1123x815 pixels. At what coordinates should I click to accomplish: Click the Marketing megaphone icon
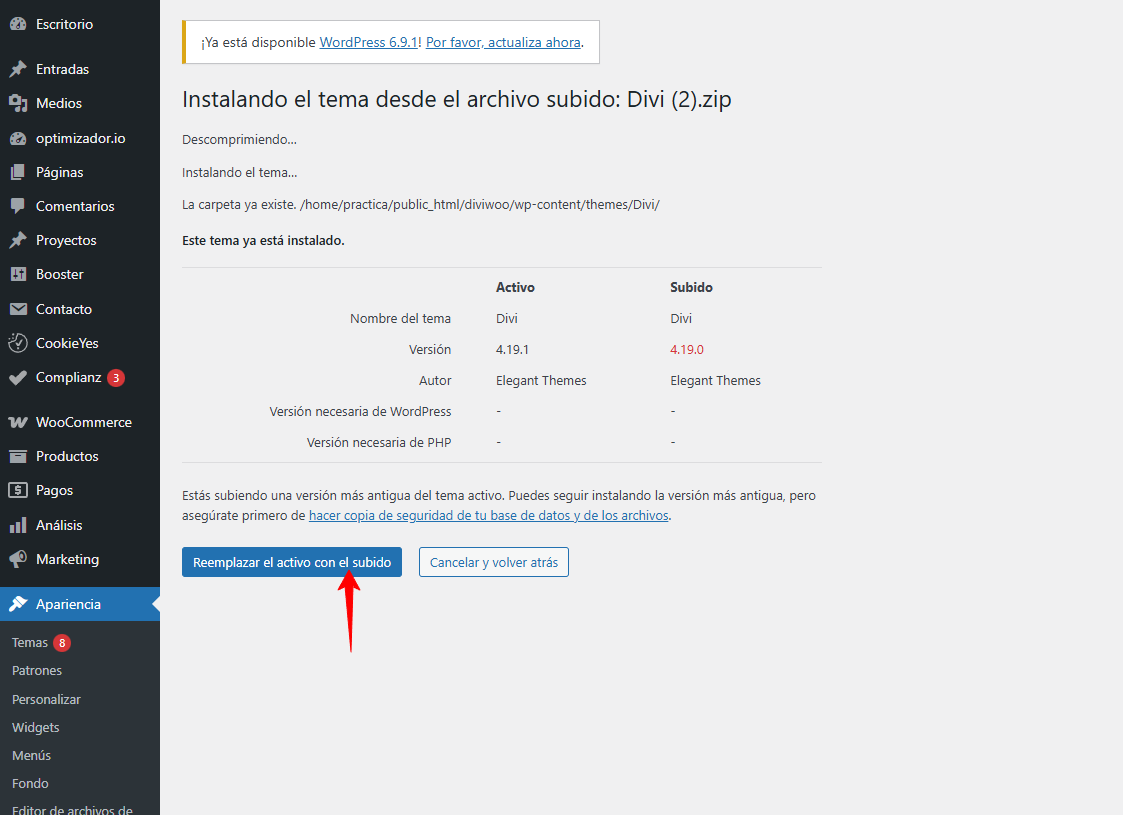point(18,559)
